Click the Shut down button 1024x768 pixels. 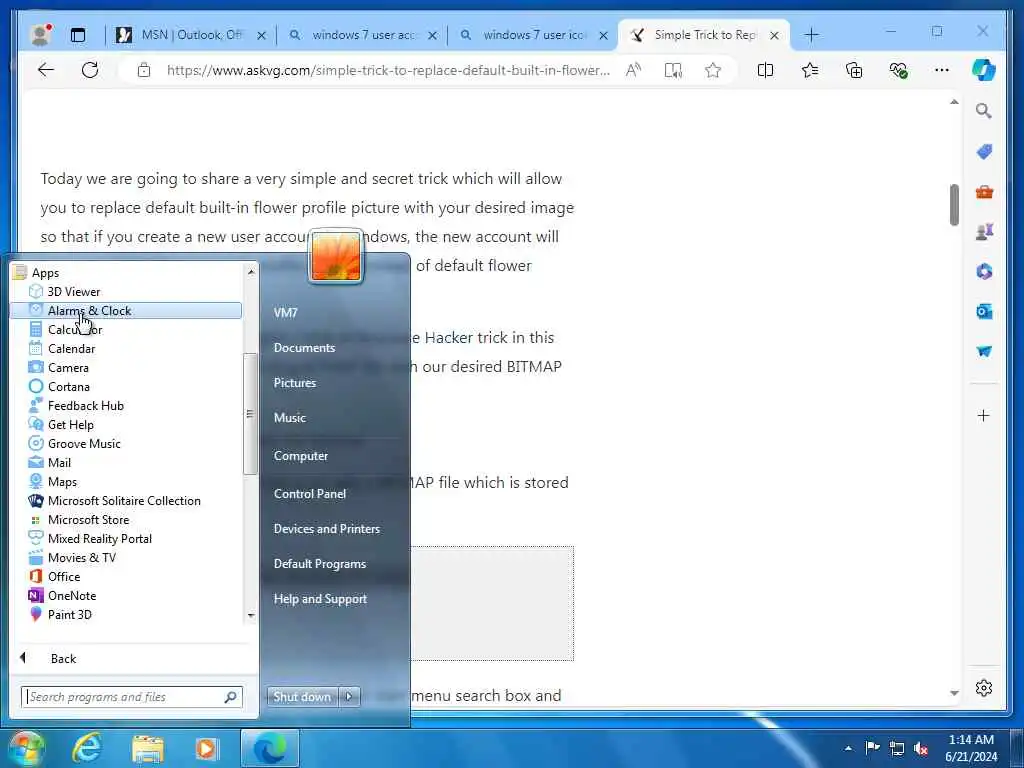pos(302,697)
